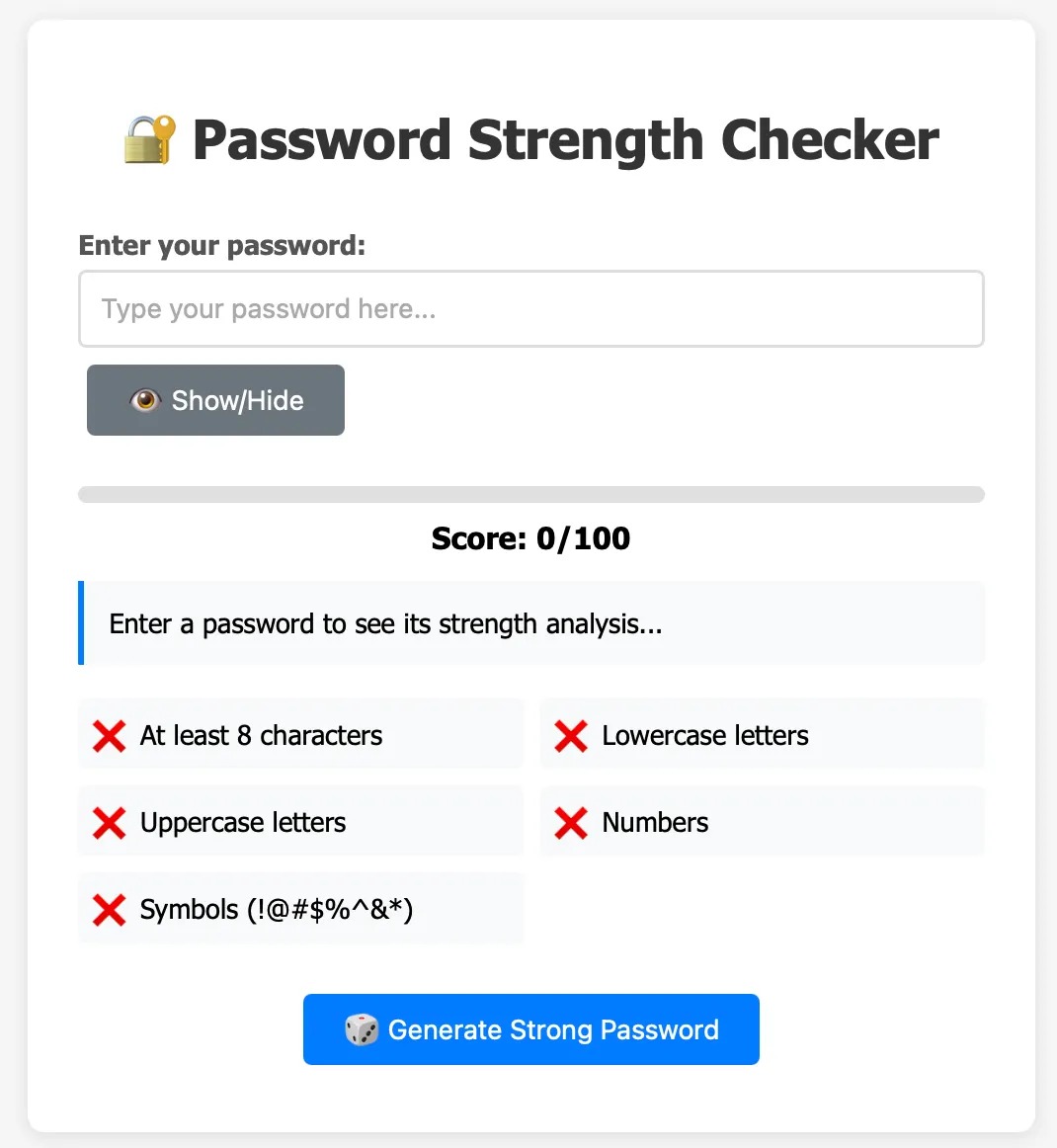Click the red X next to Numbers
1057x1148 pixels.
pyautogui.click(x=571, y=823)
